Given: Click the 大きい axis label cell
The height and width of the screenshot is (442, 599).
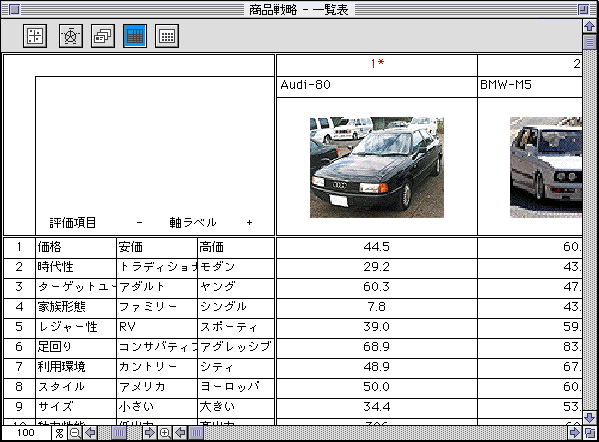Looking at the screenshot, I should [236, 407].
